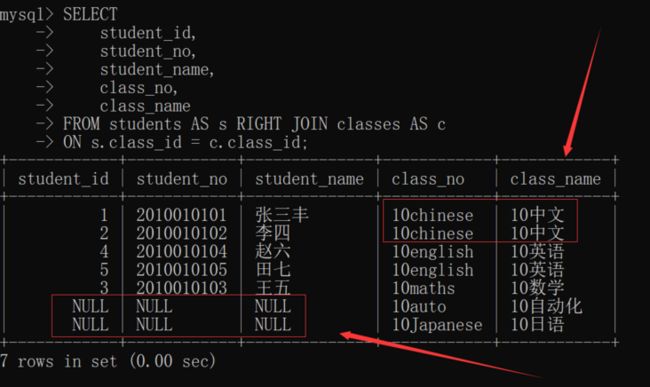Click the "7 rows in set (0.00 sec)" line
650x387 pixels.
tap(108, 361)
